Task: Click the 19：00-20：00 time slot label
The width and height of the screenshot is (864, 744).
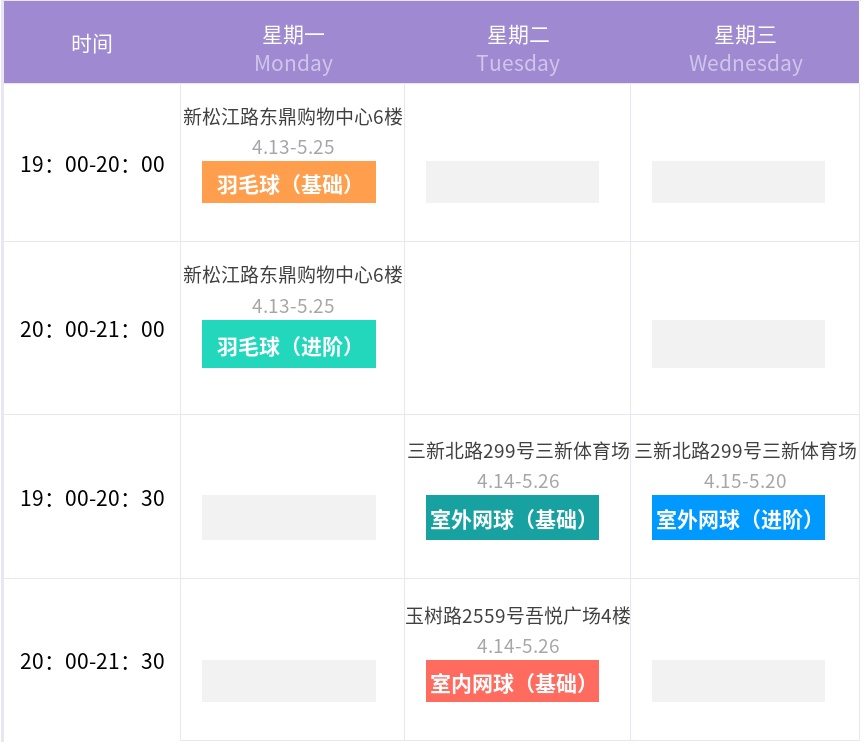Action: pos(92,164)
